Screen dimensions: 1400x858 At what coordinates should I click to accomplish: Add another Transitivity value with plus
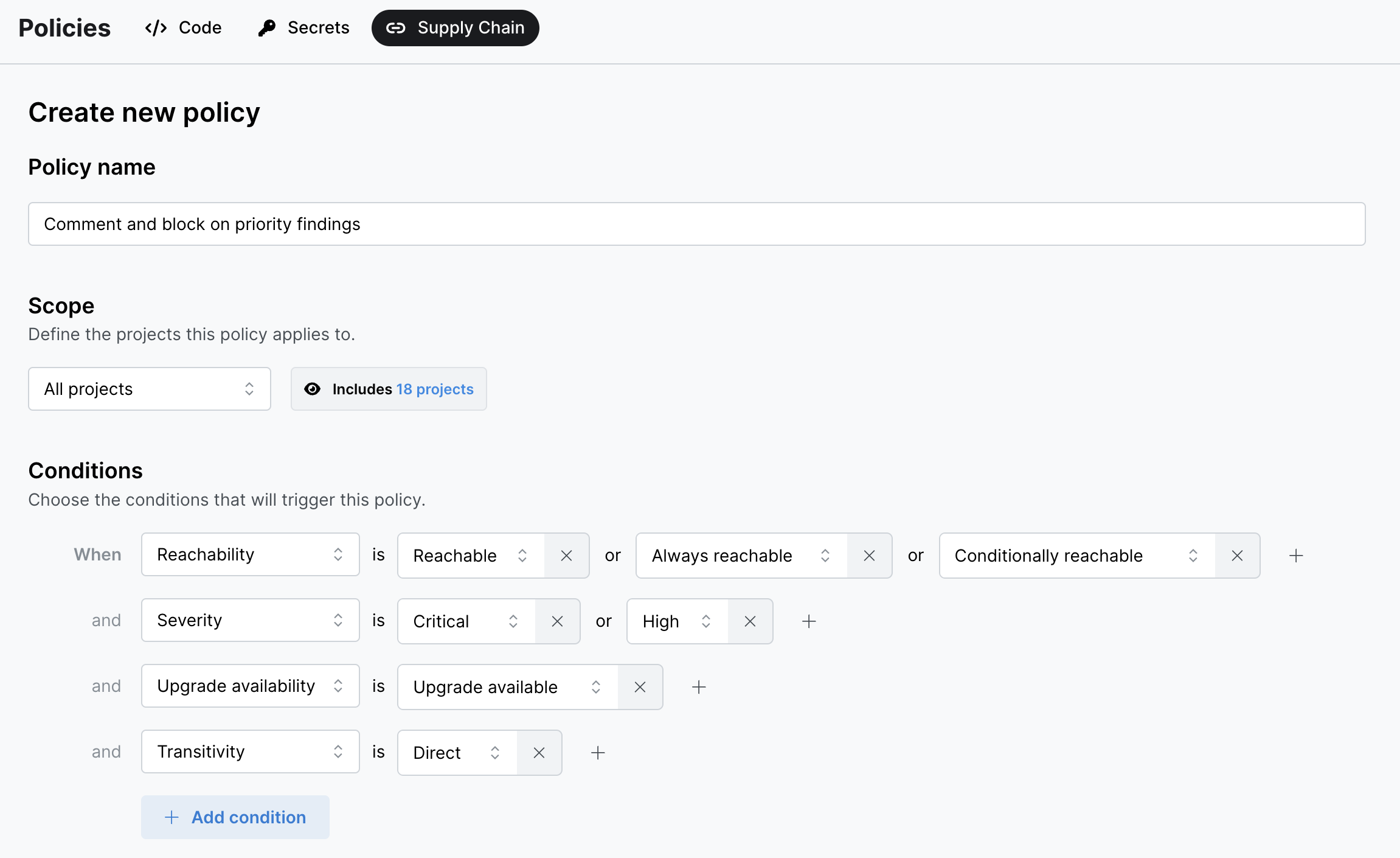click(598, 753)
